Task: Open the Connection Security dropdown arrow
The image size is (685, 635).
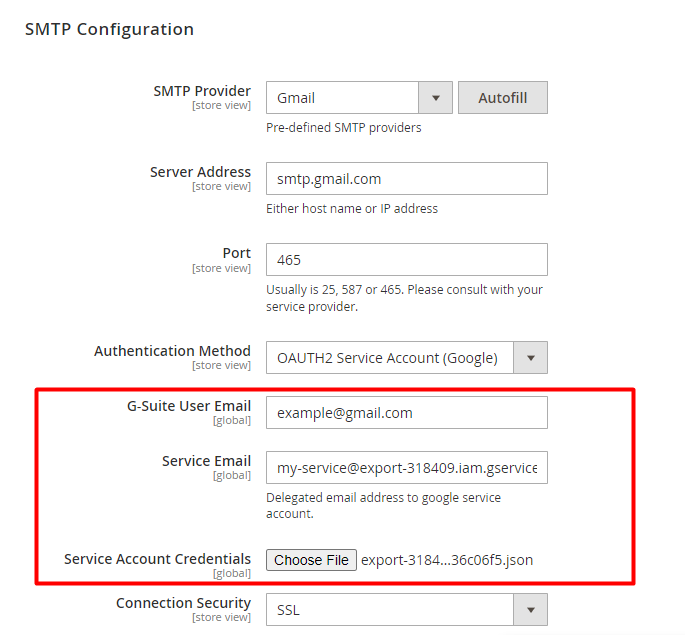Action: (x=530, y=610)
